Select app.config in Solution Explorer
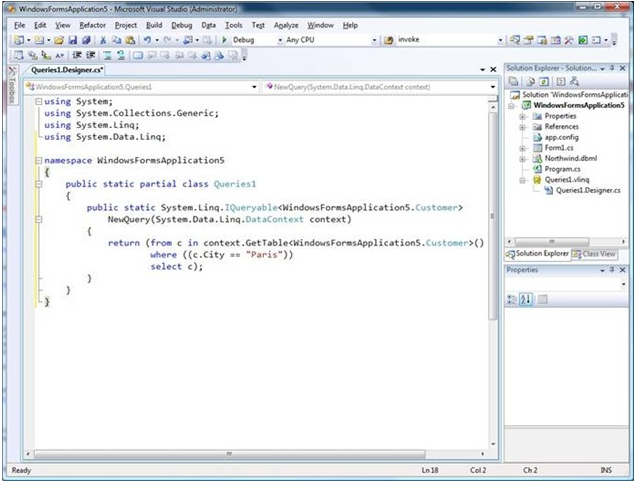The height and width of the screenshot is (482, 639). coord(562,137)
